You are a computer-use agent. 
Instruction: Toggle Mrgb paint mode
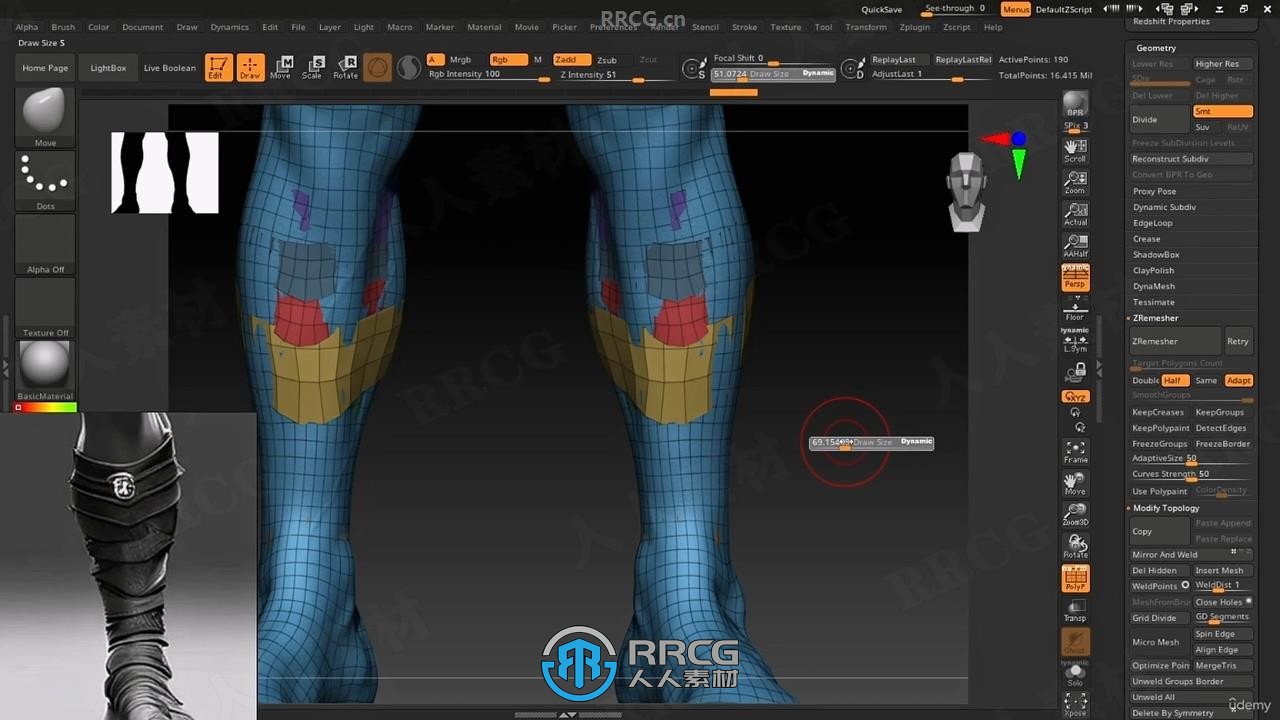click(x=460, y=60)
